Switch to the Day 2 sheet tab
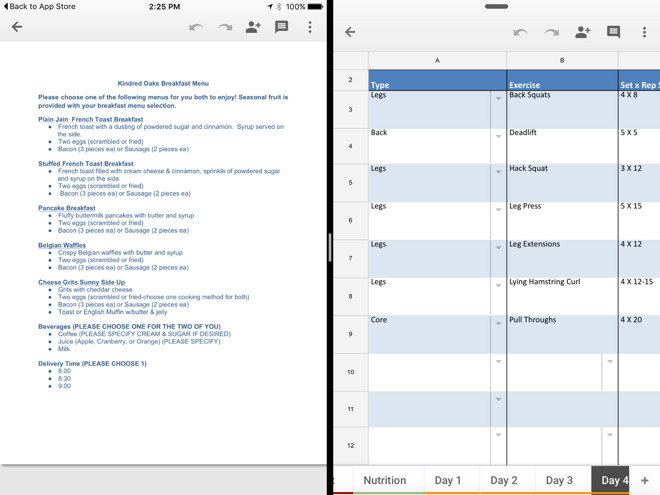The image size is (660, 495). (x=504, y=480)
